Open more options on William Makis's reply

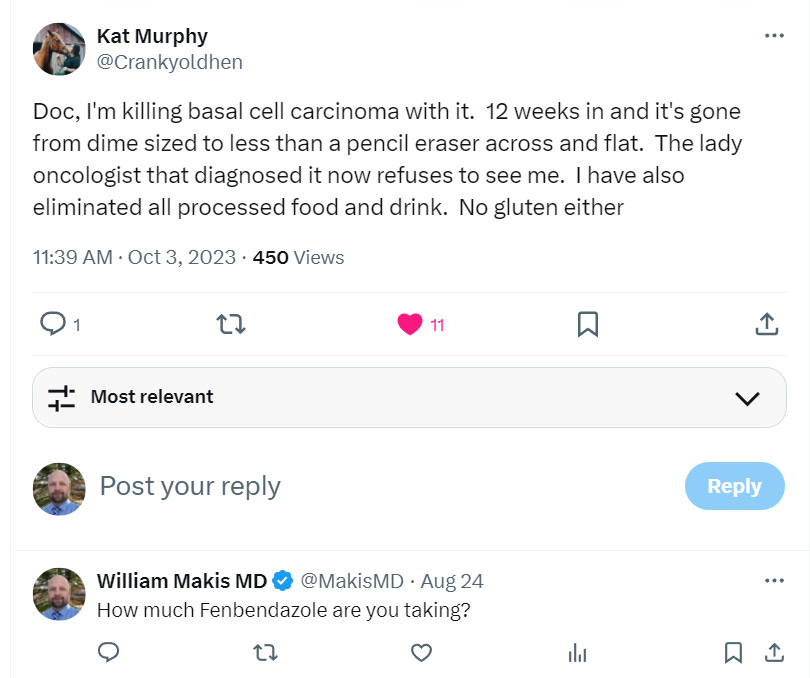[x=774, y=581]
